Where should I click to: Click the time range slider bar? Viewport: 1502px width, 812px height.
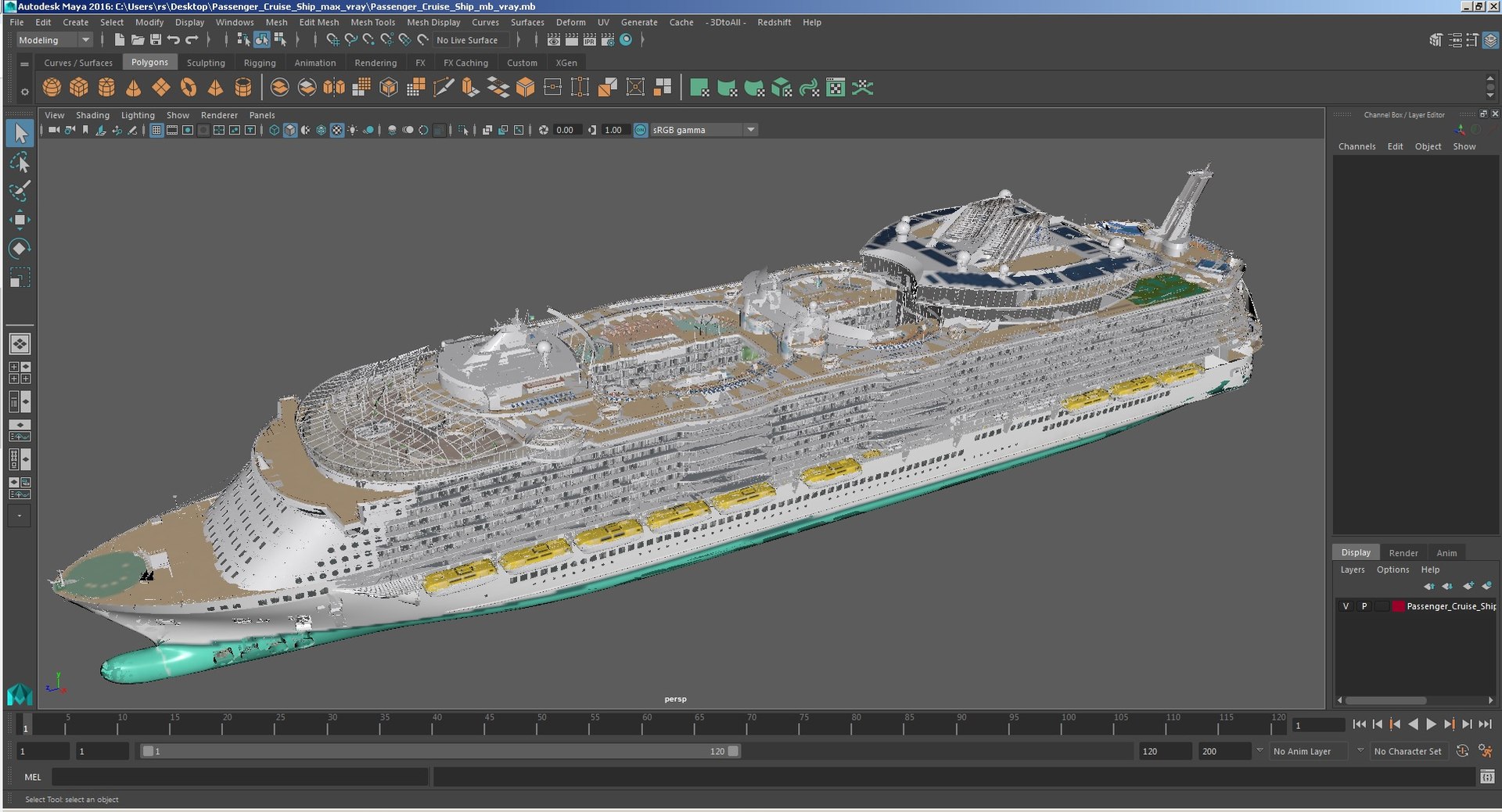click(x=440, y=751)
